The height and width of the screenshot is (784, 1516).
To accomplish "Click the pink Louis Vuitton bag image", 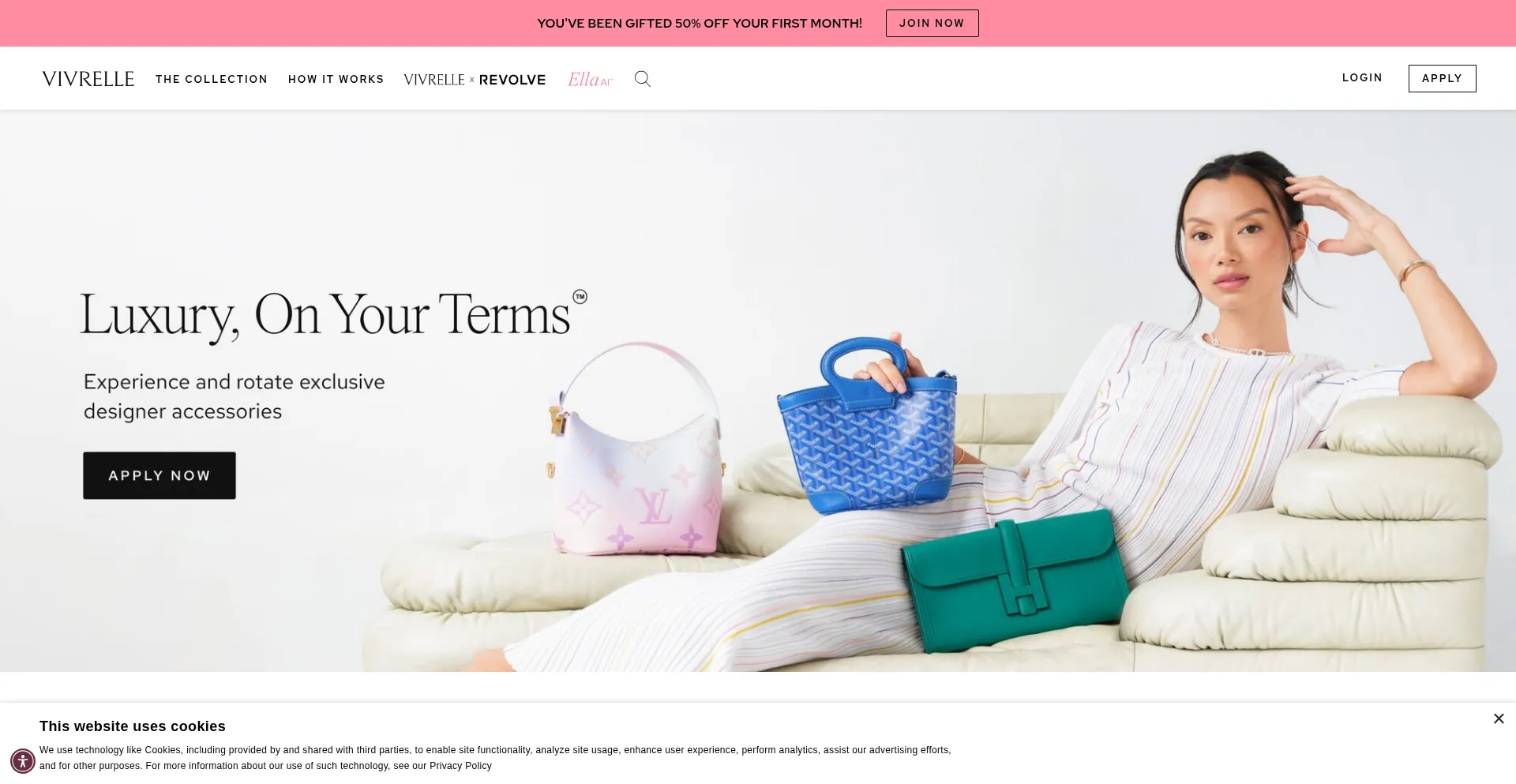I will [636, 448].
